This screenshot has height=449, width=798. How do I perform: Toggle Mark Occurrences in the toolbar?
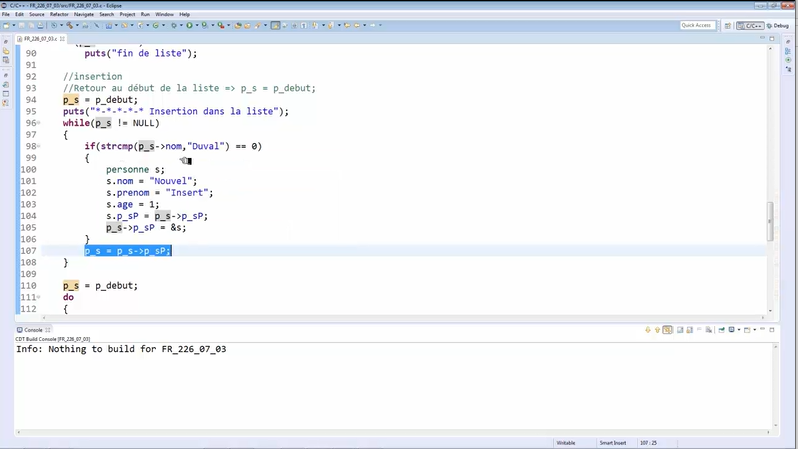(x=275, y=26)
